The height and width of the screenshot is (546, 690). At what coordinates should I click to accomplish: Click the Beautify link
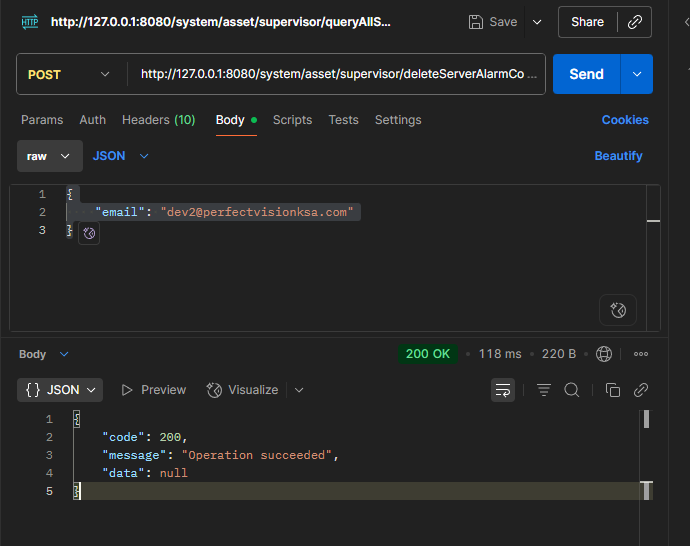tap(618, 156)
